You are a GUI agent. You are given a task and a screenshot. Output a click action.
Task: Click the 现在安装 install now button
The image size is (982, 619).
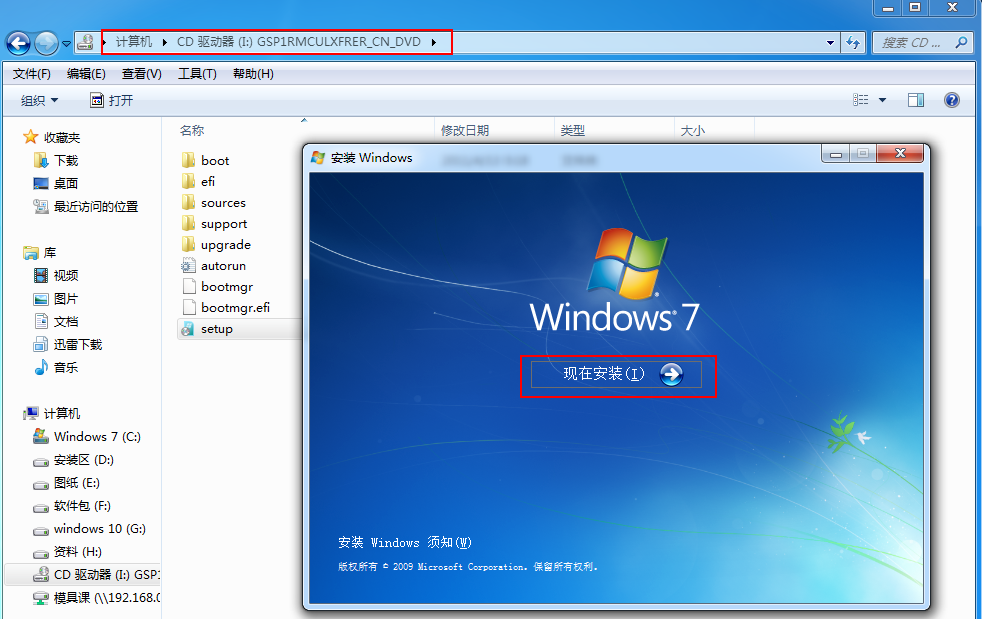click(617, 375)
